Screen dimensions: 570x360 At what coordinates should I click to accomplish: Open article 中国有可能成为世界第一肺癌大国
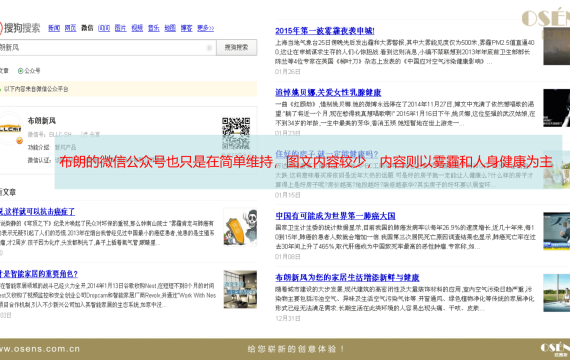click(335, 216)
